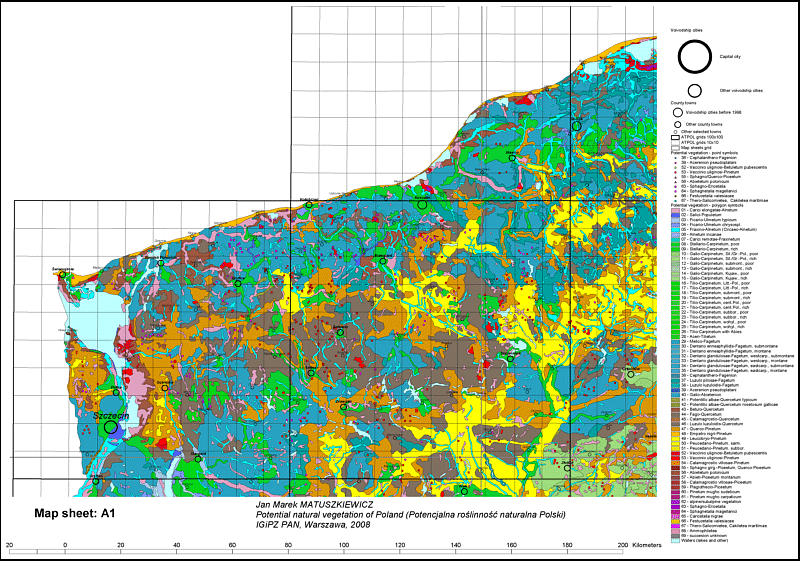Click the 160 mark on the scale bar

point(511,545)
